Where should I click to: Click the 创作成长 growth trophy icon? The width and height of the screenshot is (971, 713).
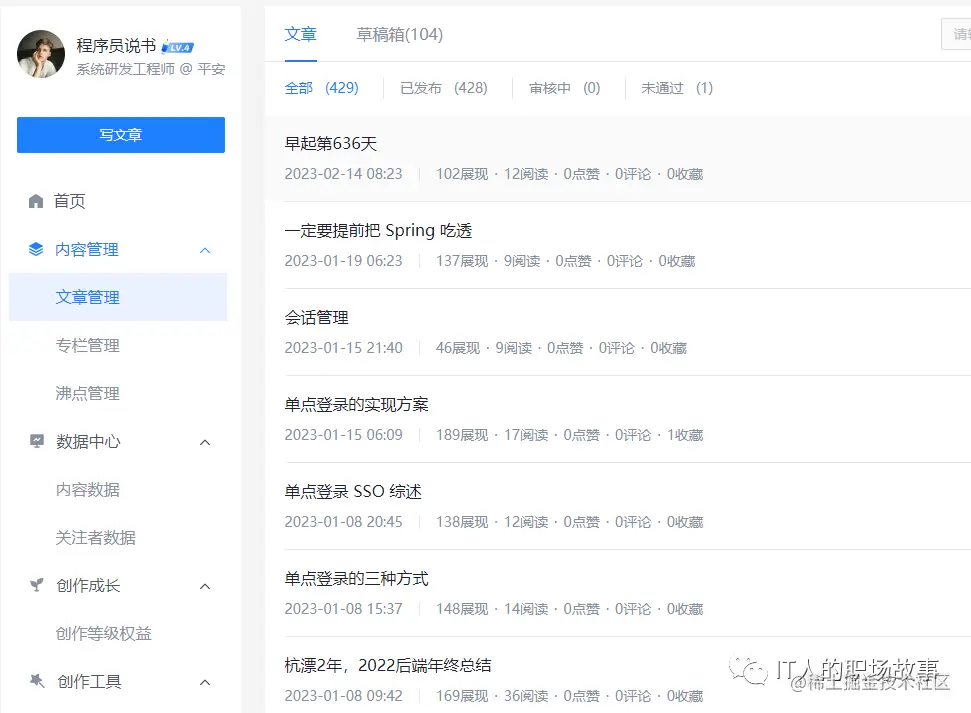38,586
